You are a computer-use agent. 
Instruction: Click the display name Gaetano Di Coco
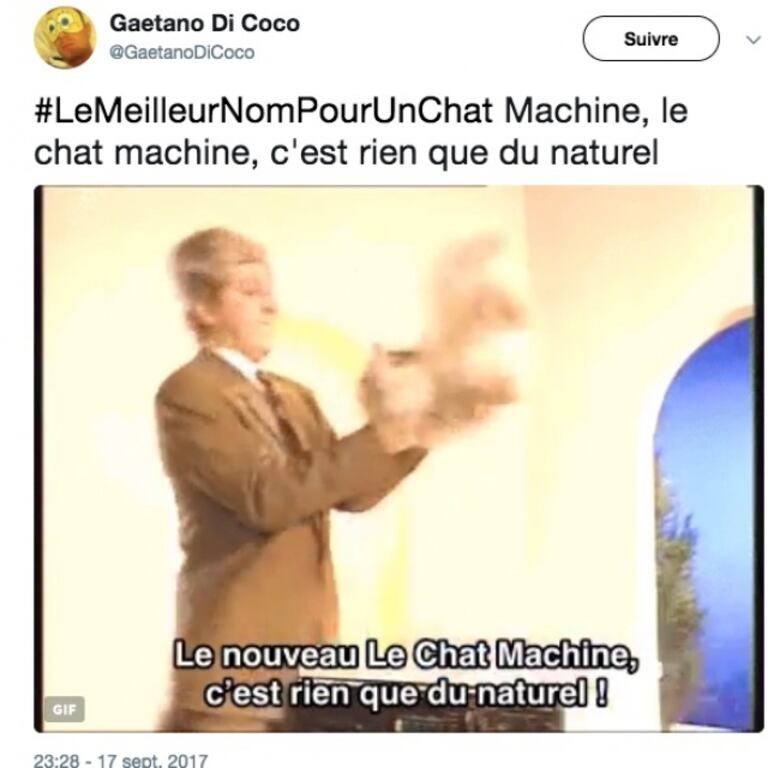(x=204, y=24)
